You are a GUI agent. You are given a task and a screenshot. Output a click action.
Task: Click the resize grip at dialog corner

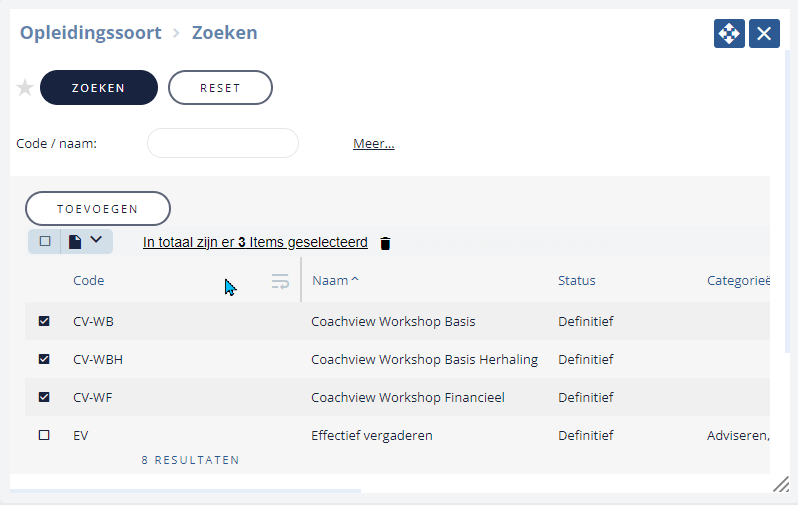pos(781,484)
